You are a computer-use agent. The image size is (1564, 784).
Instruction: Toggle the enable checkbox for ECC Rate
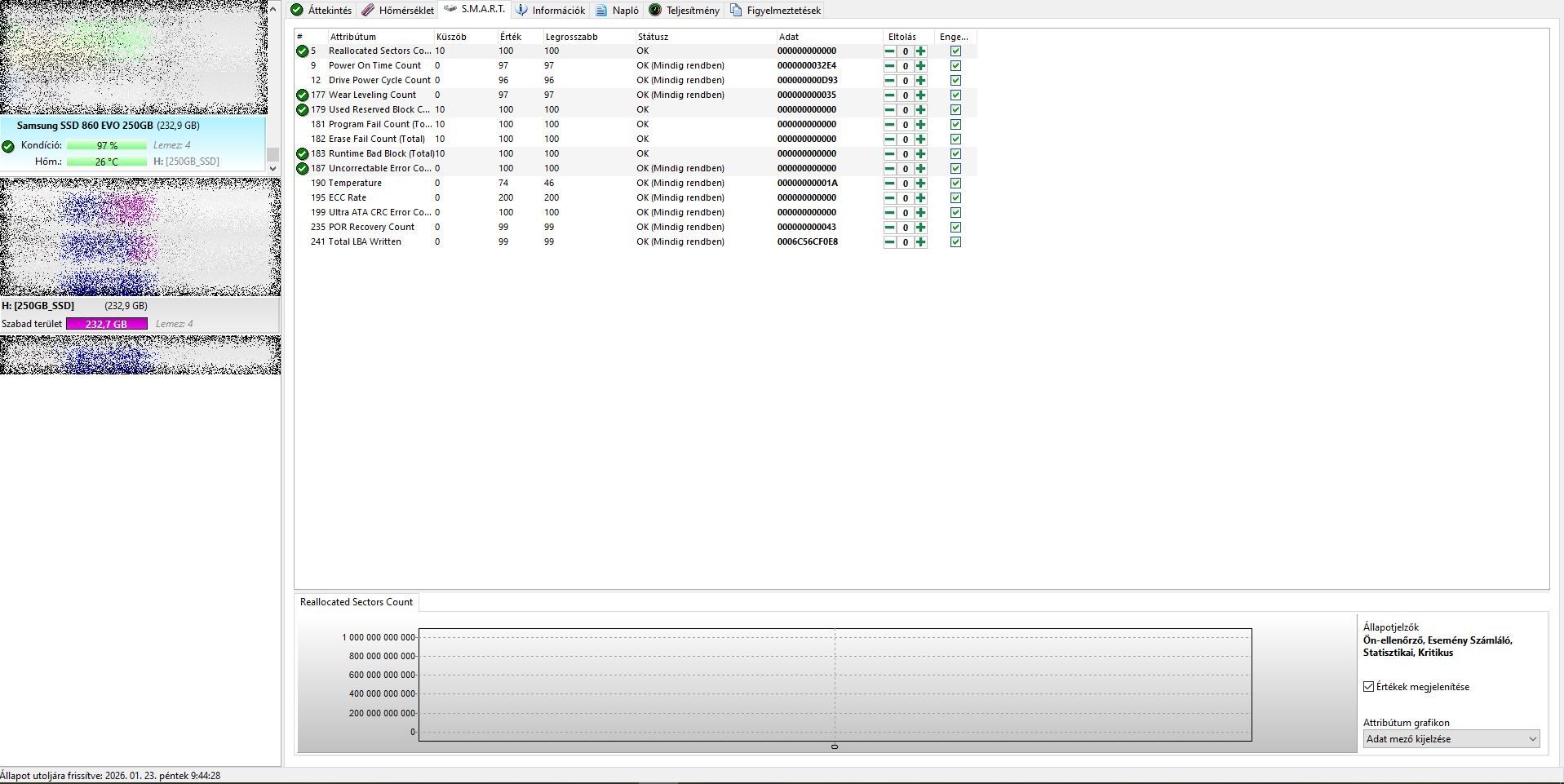coord(955,198)
